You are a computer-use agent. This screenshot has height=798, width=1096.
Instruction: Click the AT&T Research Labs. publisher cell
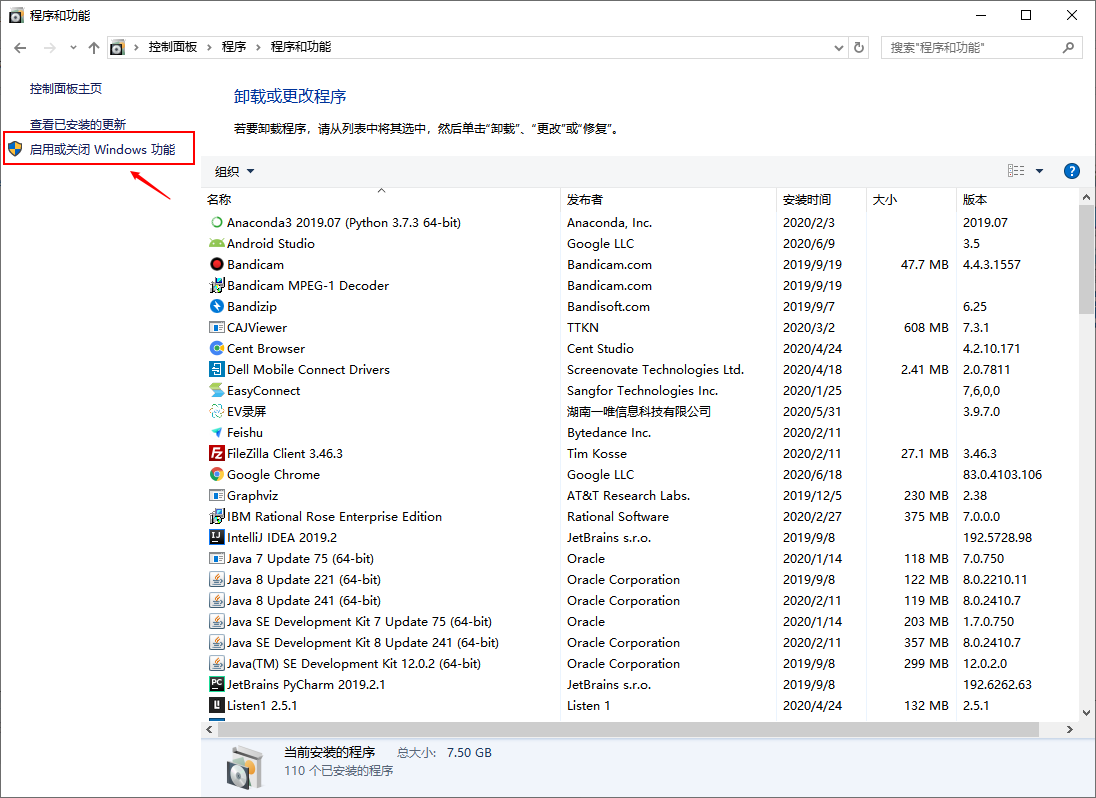(628, 495)
